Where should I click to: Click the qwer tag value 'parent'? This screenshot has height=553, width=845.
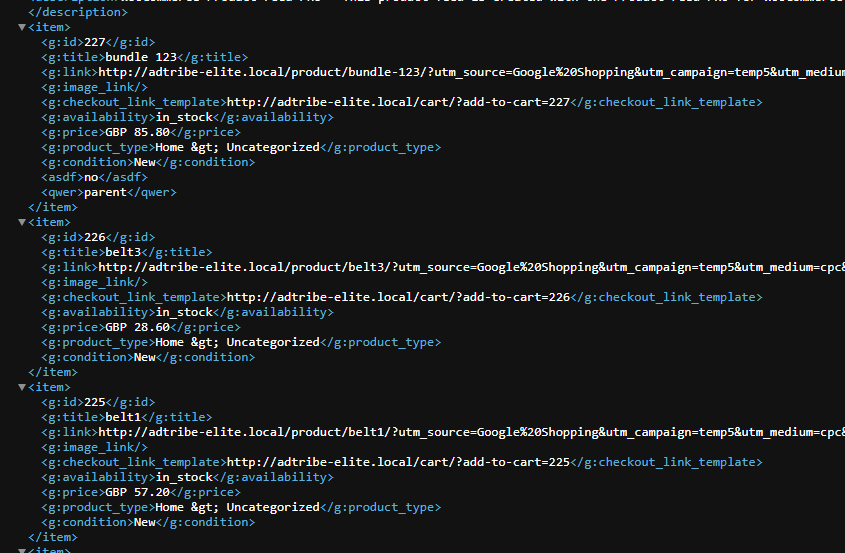105,192
